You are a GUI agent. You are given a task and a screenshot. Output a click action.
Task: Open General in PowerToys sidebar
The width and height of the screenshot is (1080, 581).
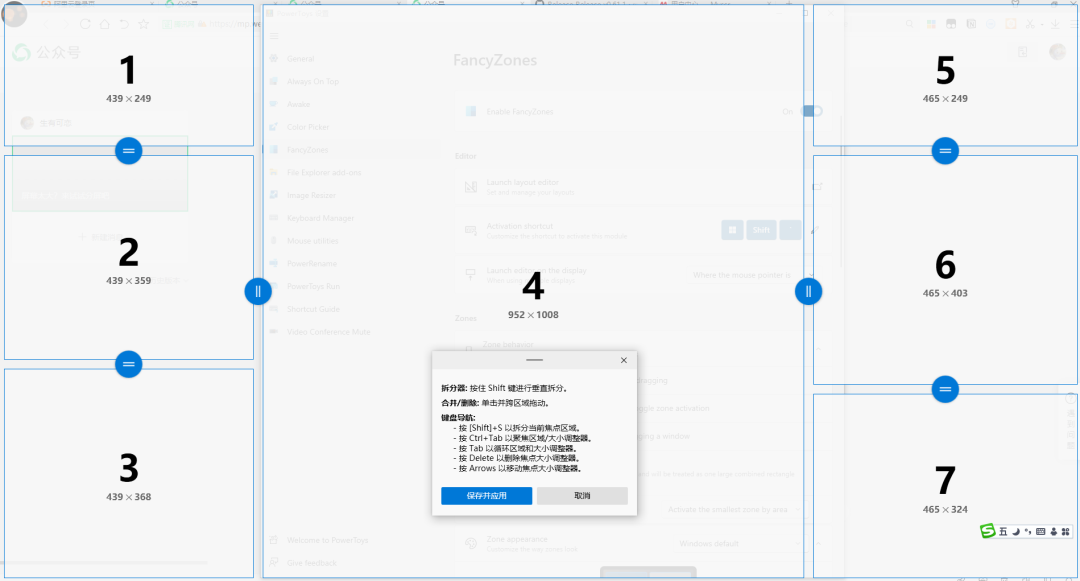click(x=301, y=59)
